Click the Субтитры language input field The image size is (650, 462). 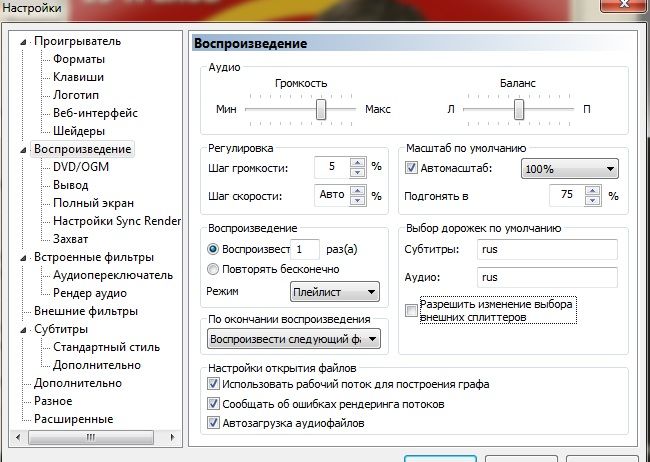point(545,248)
